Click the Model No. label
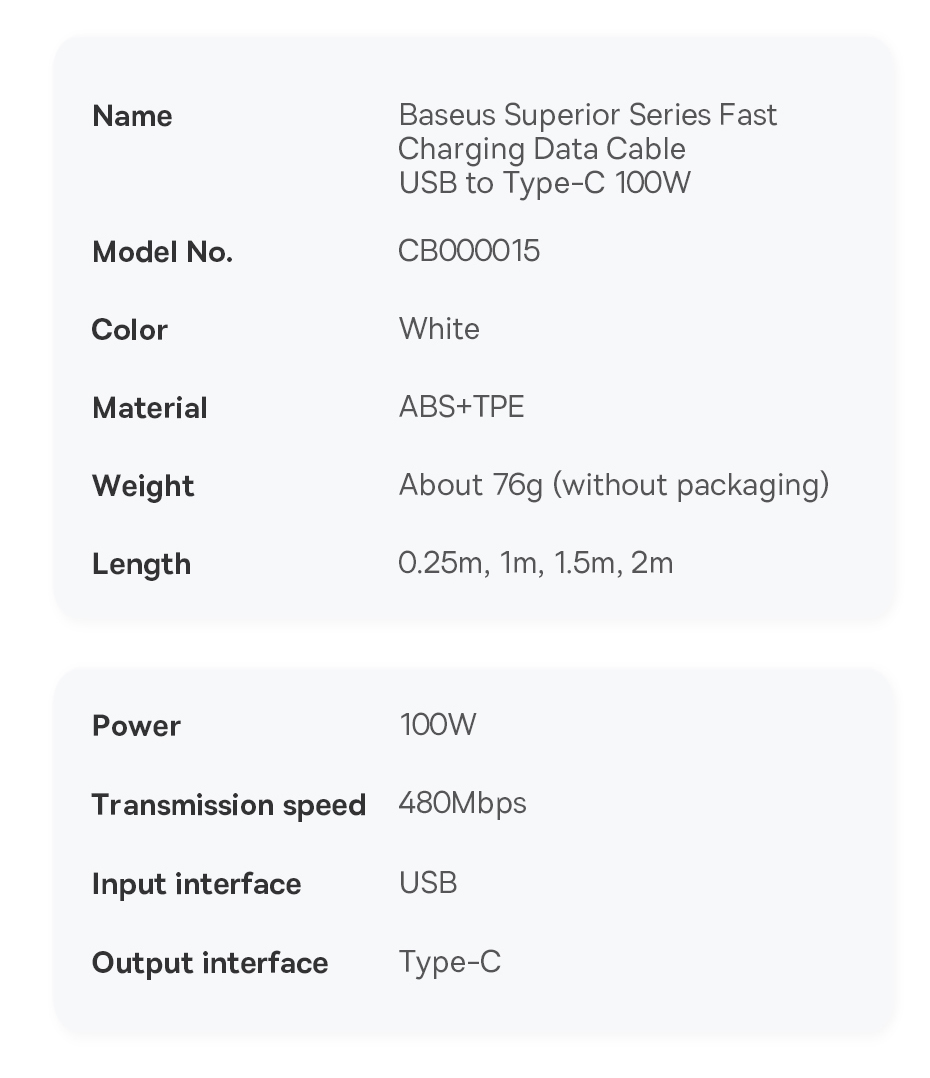Screen dimensions: 930x1078 click(162, 252)
